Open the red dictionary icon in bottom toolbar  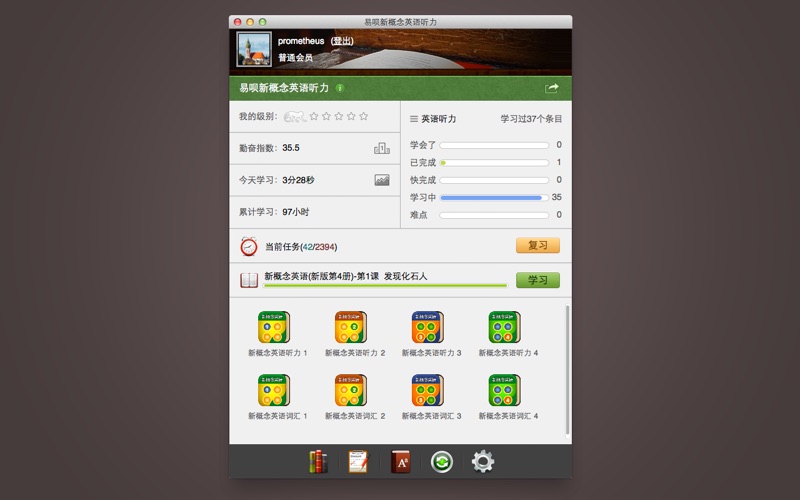(400, 461)
